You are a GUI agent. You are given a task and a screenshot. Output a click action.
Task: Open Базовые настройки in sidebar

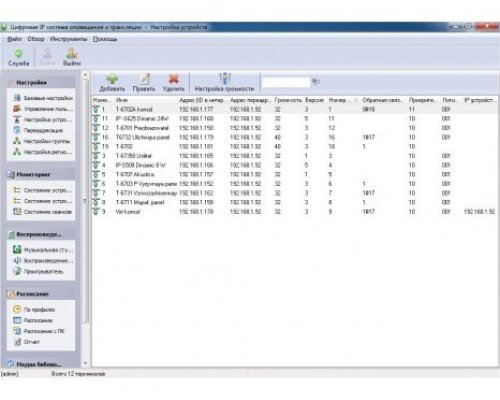click(43, 98)
